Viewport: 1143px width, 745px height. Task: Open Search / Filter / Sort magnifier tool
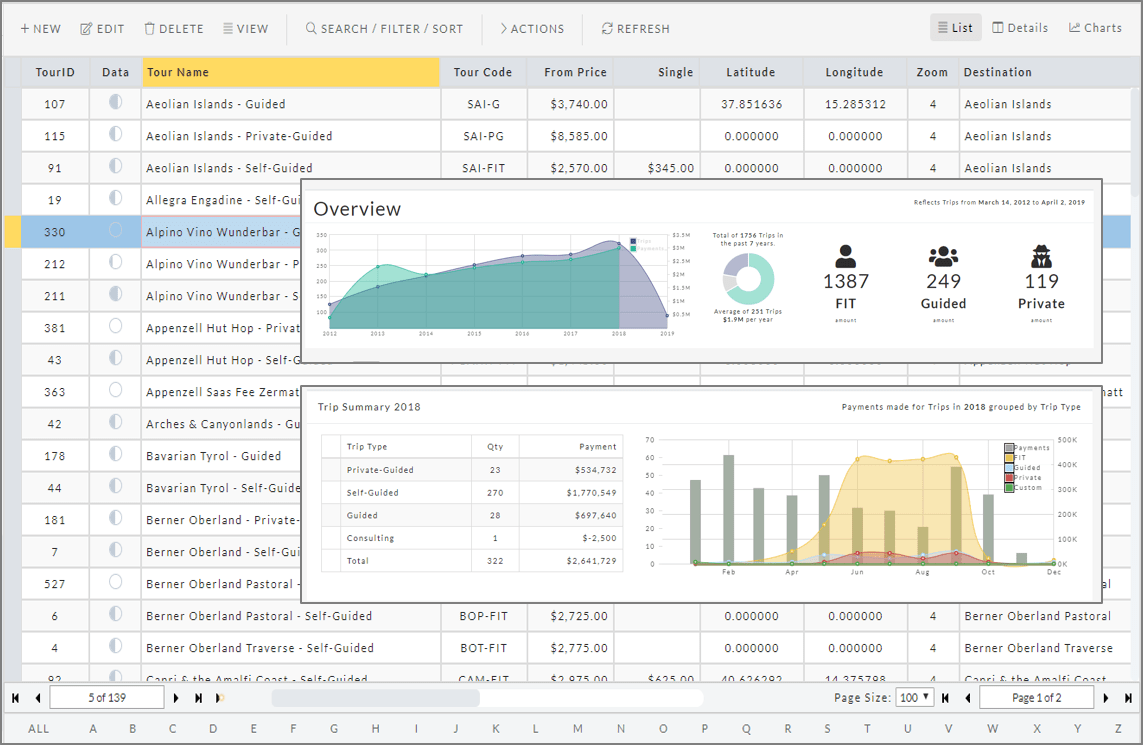click(x=384, y=29)
